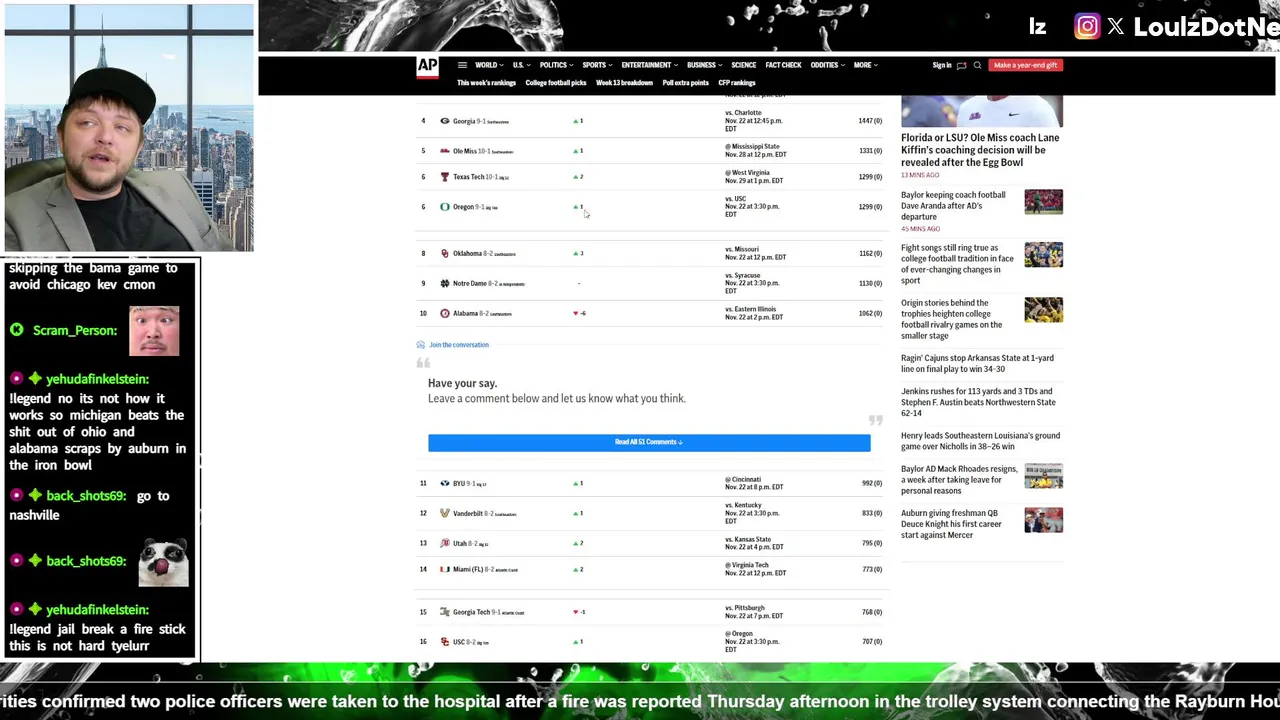This screenshot has height=720, width=1280.
Task: Click the Texas Tech team logo
Action: coord(445,177)
